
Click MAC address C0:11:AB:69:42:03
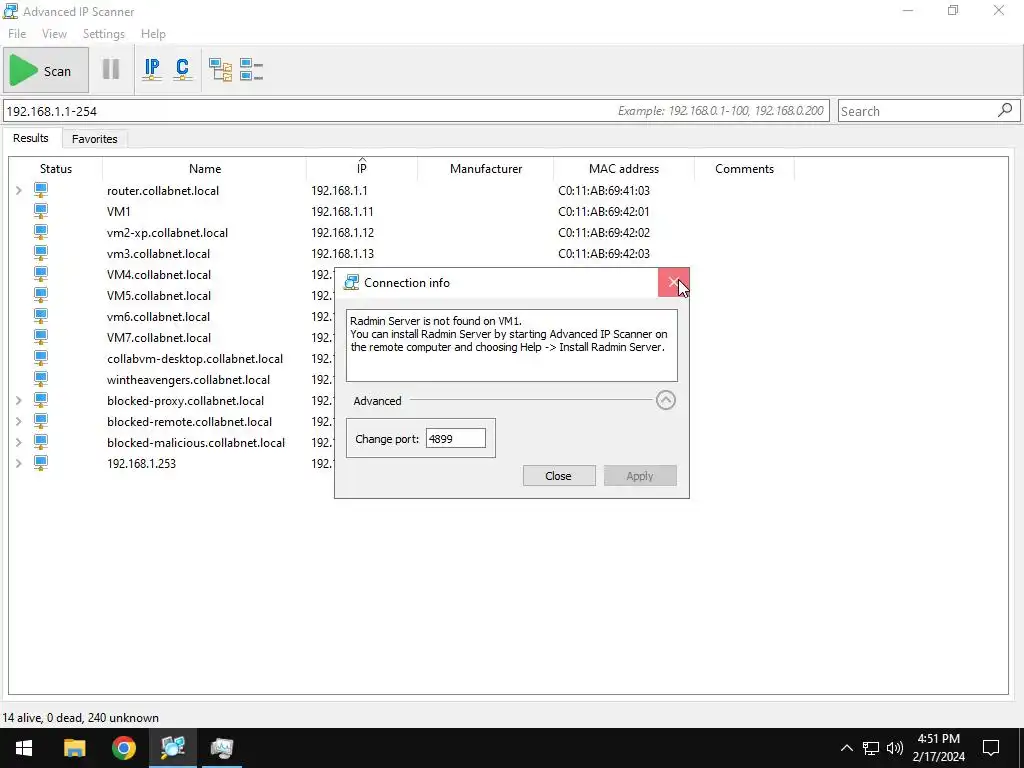(604, 253)
